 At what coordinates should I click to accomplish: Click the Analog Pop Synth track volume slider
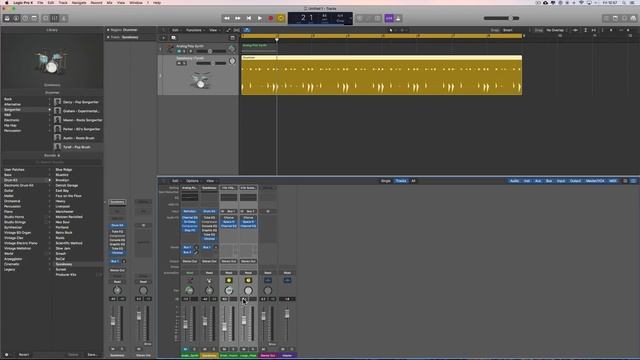[x=210, y=51]
